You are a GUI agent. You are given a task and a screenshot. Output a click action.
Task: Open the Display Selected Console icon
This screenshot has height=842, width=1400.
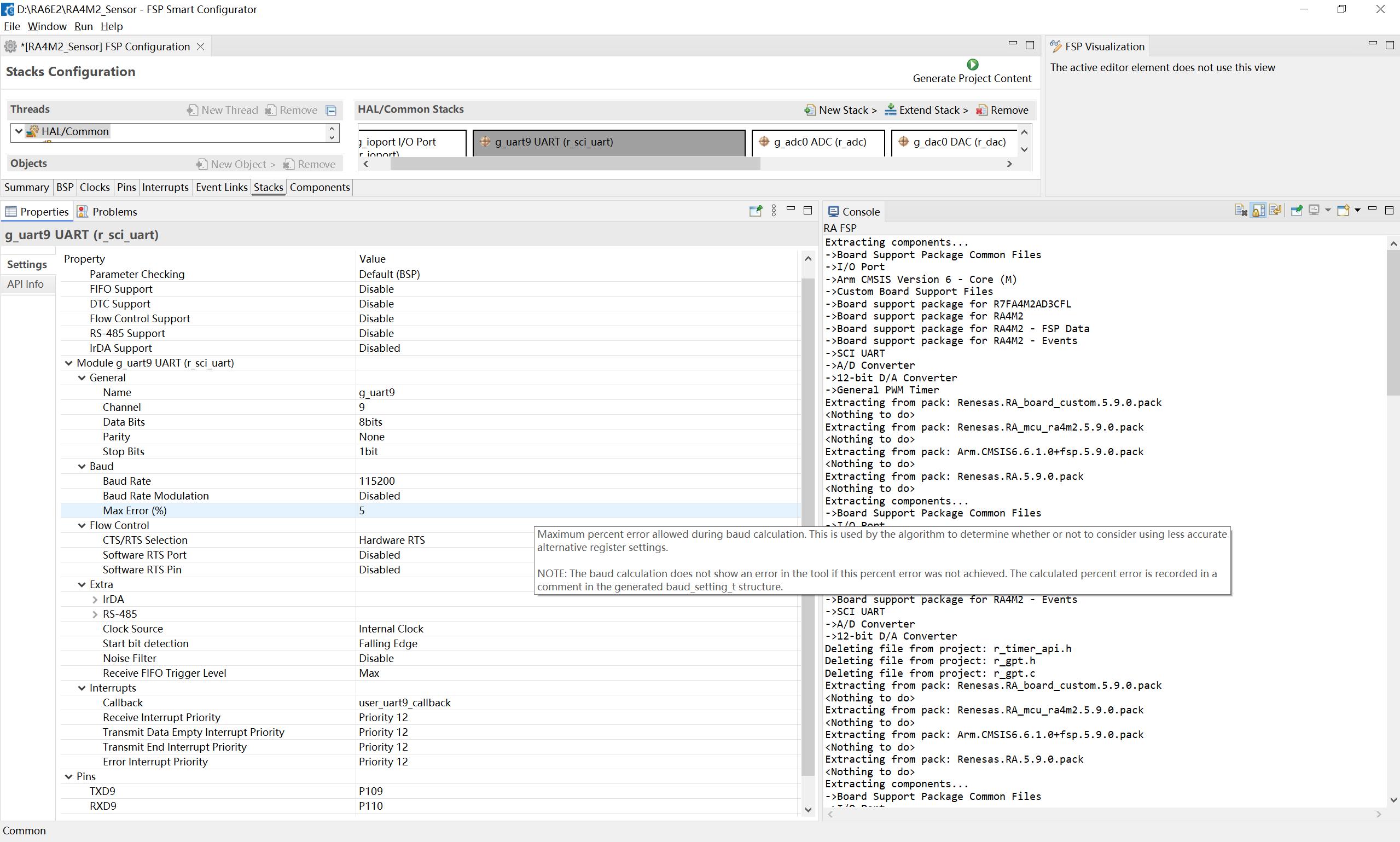click(x=1314, y=211)
